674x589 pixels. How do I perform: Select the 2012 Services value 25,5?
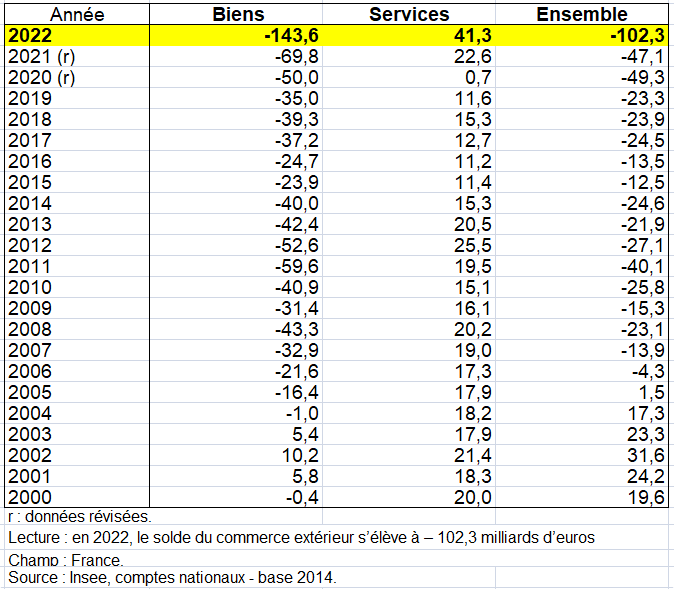(x=473, y=245)
